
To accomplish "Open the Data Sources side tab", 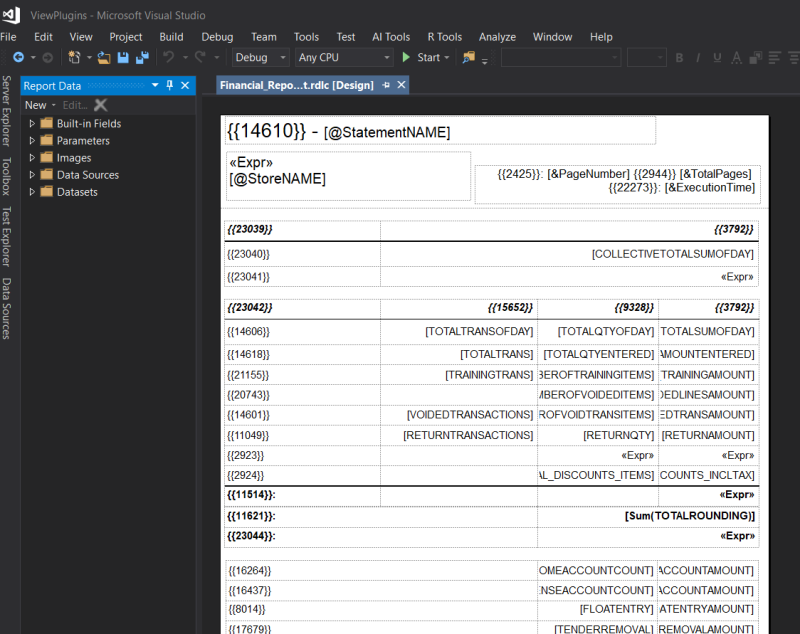I will tap(7, 308).
